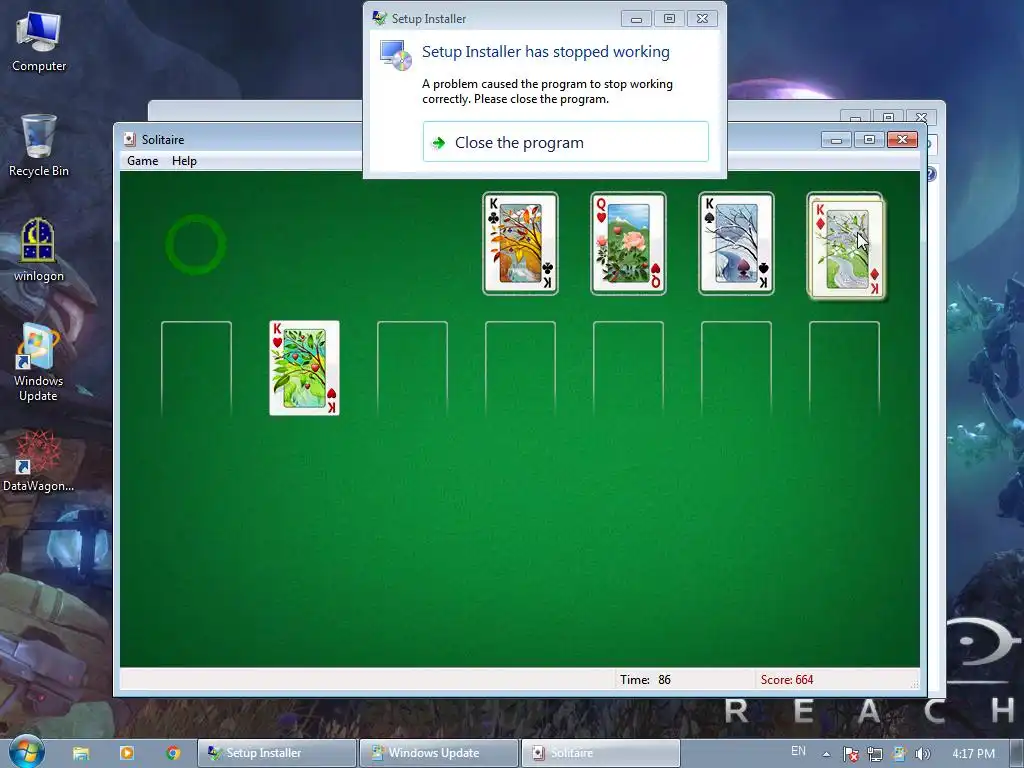Click the Solitaire title bar icon
Screen dimensions: 1024x768
tap(129, 139)
